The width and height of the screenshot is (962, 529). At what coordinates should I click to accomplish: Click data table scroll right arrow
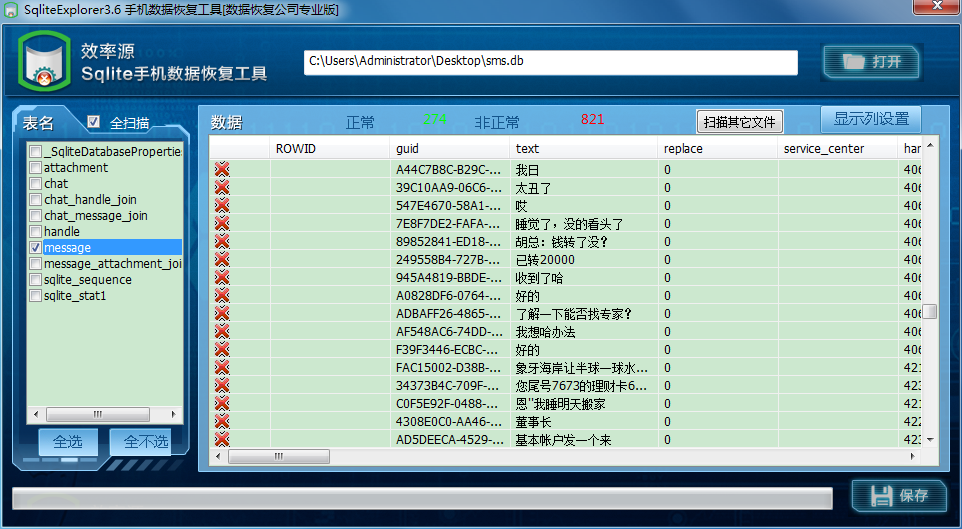coord(913,456)
